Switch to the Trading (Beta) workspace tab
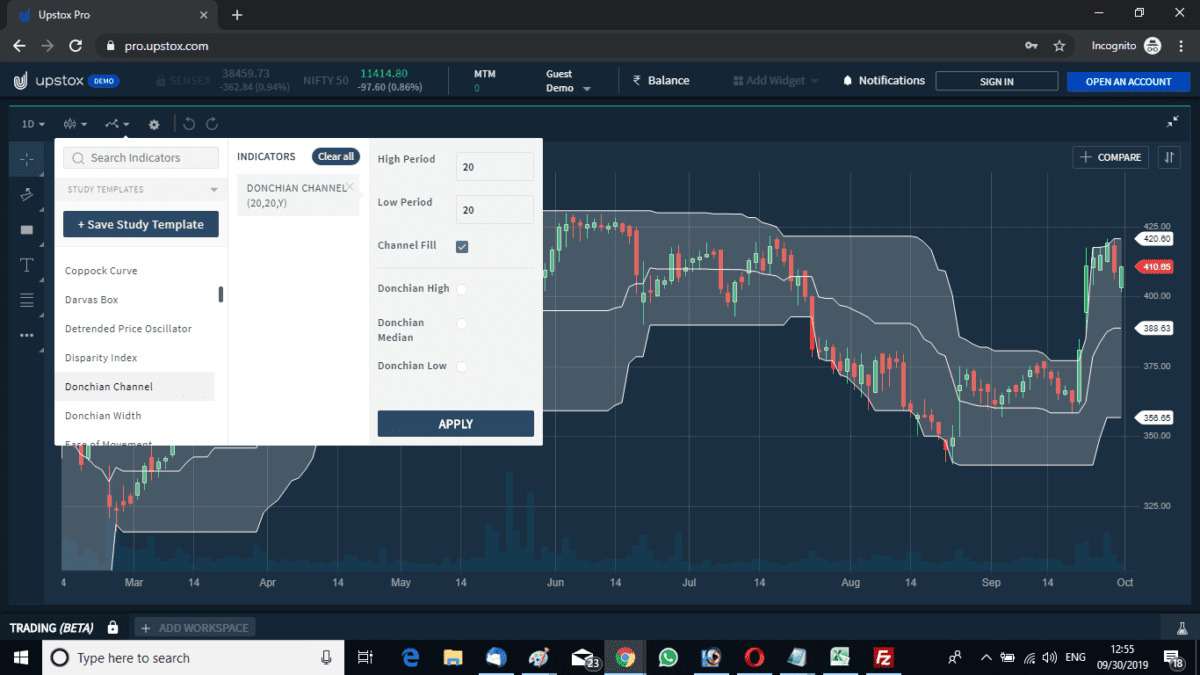Screen dimensions: 1200x675 (x=50, y=628)
